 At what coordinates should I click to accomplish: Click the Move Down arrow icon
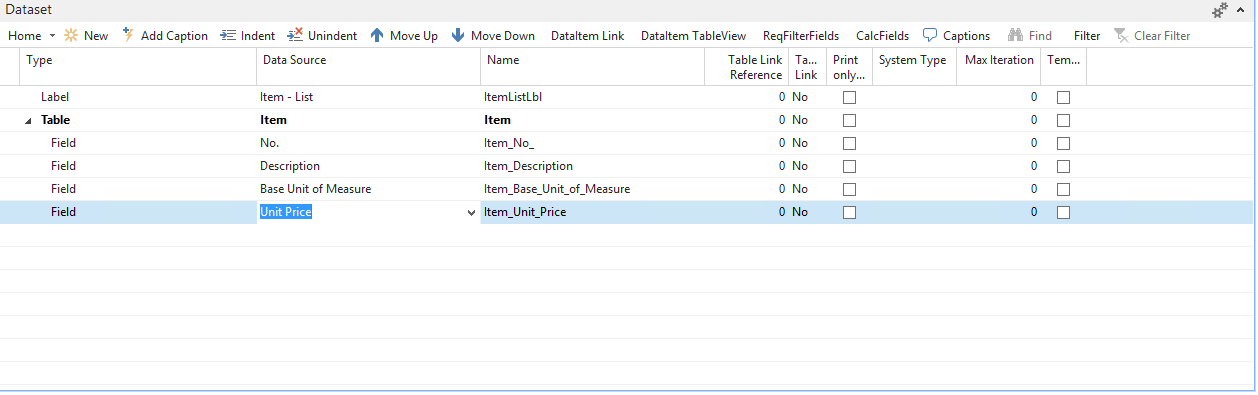pos(458,35)
